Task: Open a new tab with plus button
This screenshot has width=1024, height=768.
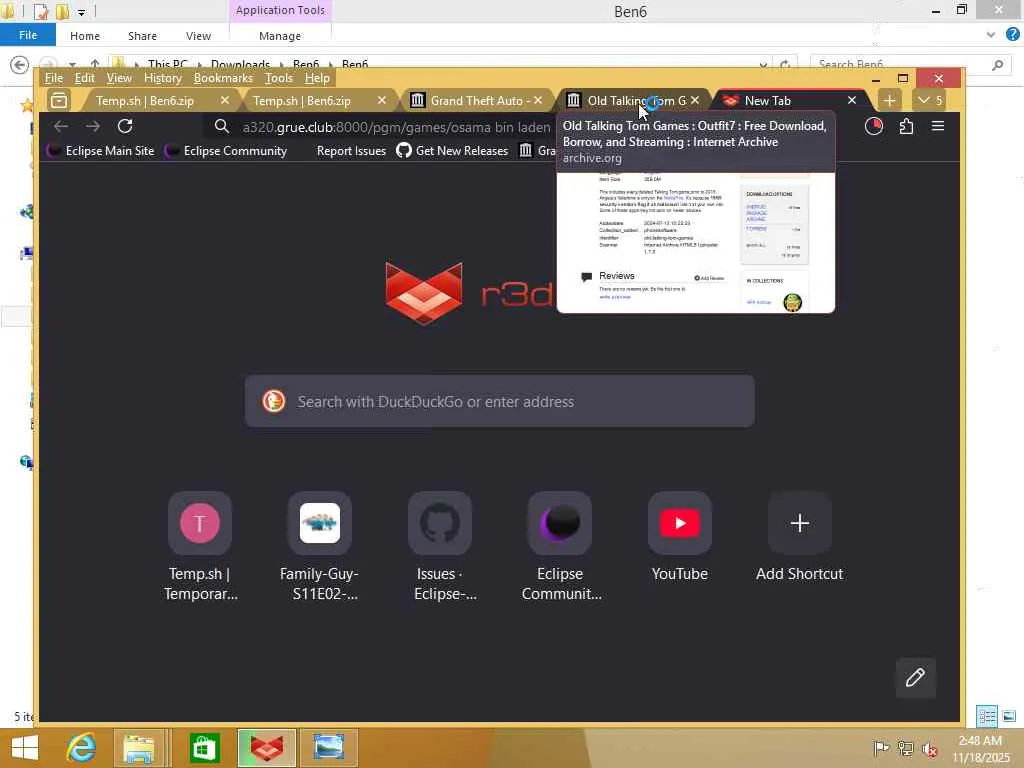Action: [889, 101]
